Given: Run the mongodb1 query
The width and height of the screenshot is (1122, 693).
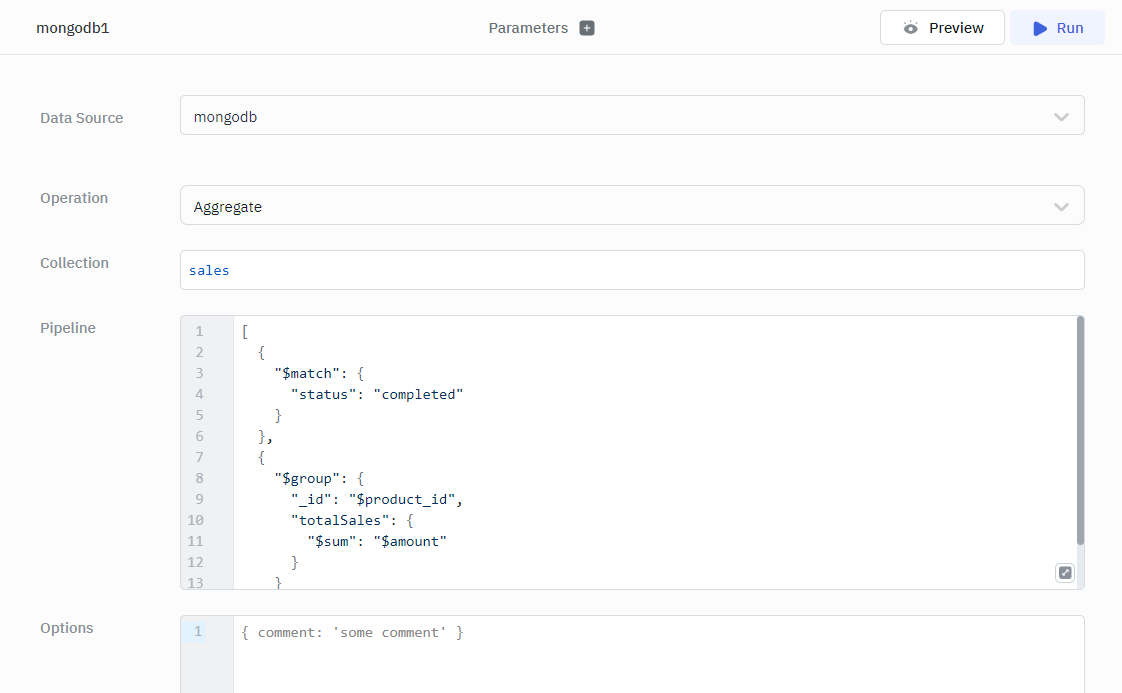Looking at the screenshot, I should [x=1057, y=28].
